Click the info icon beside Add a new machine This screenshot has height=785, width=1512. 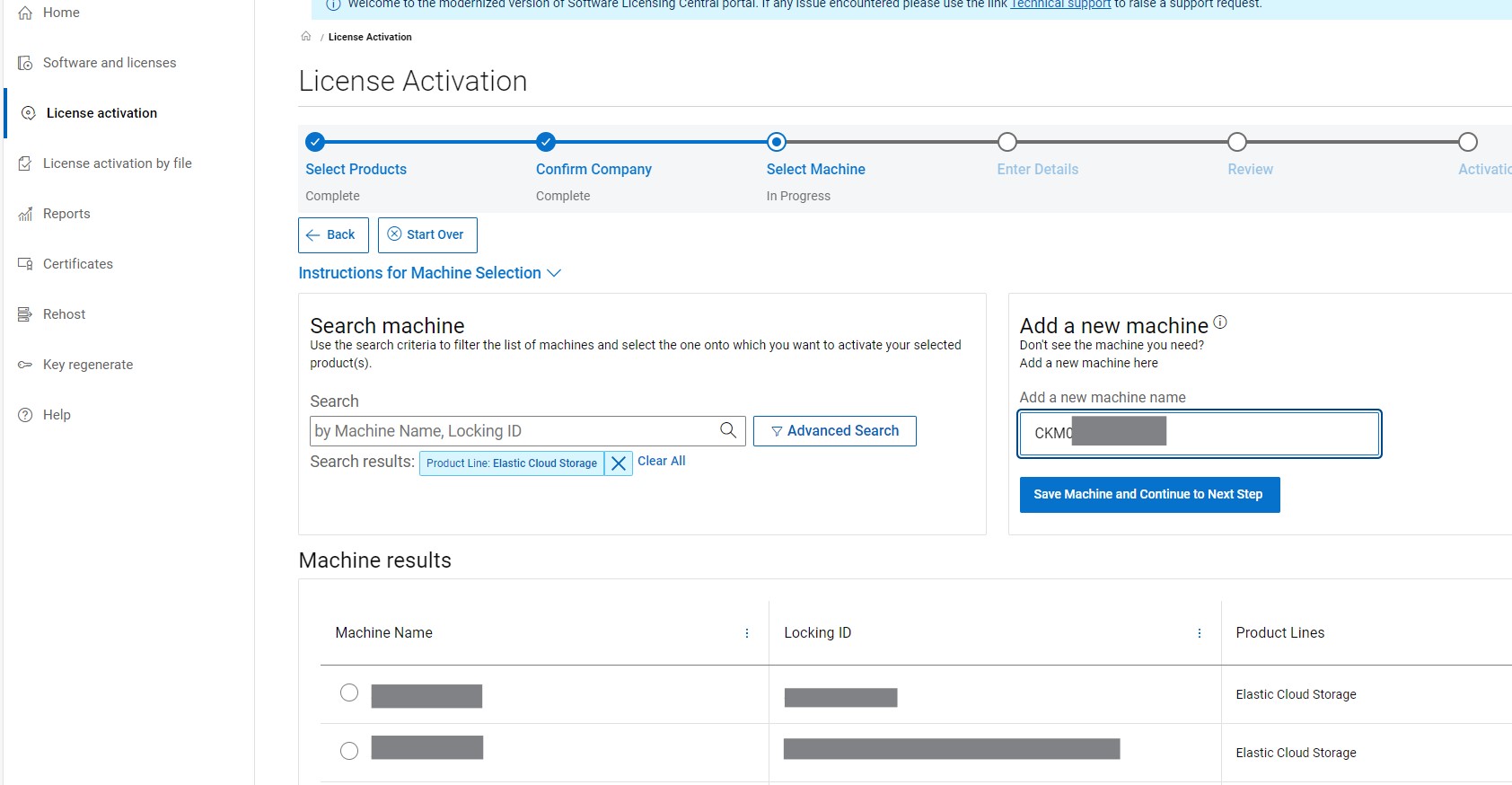[x=1219, y=322]
